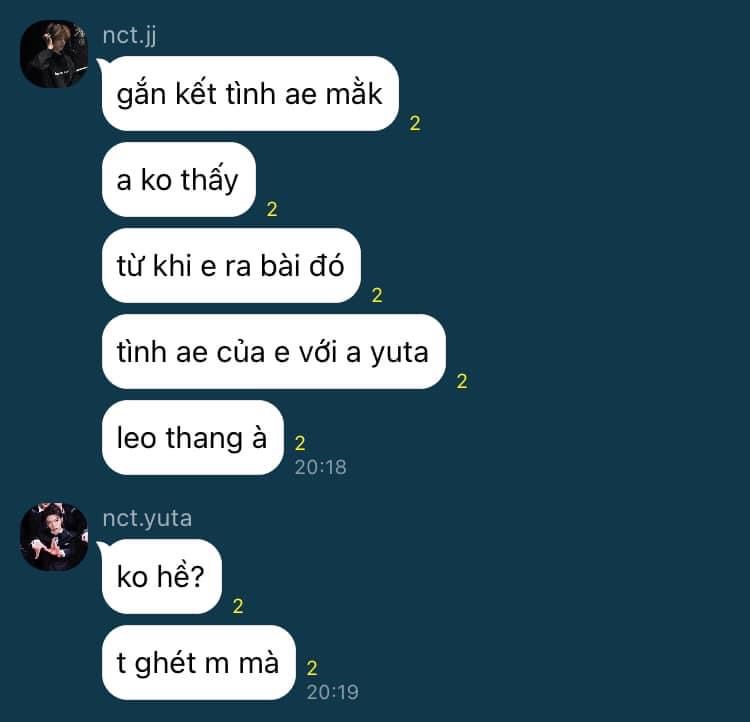Tap read count beside "a ko thấy"

272,209
